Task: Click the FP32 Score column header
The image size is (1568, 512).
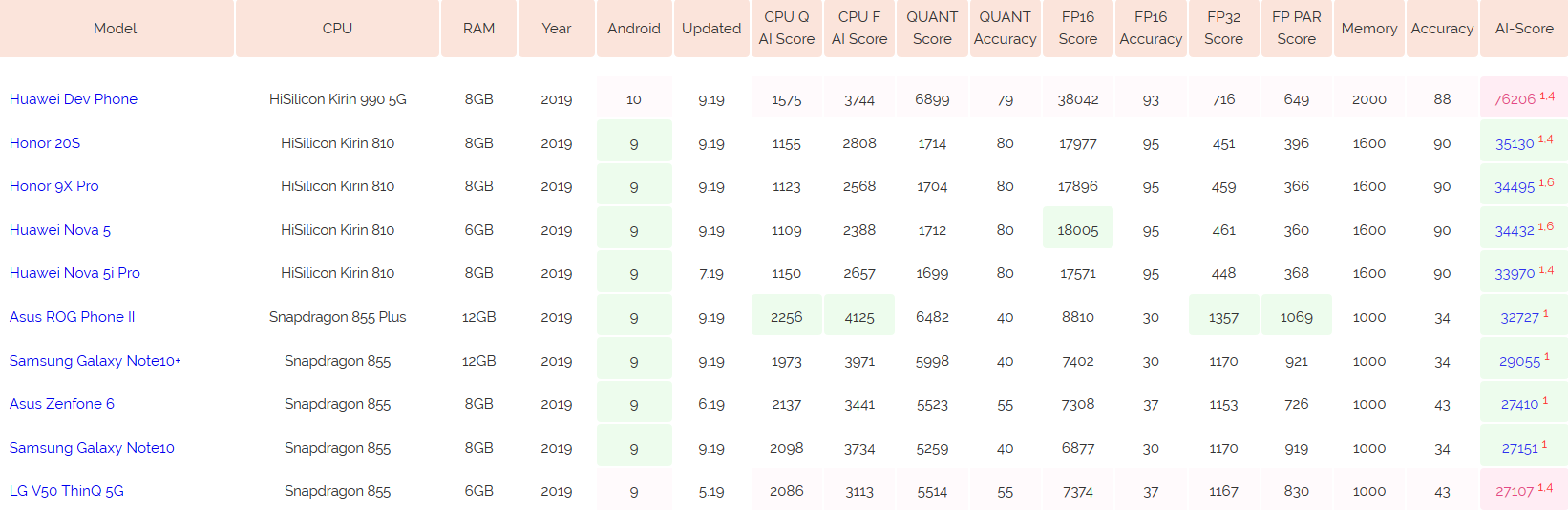Action: tap(1223, 29)
